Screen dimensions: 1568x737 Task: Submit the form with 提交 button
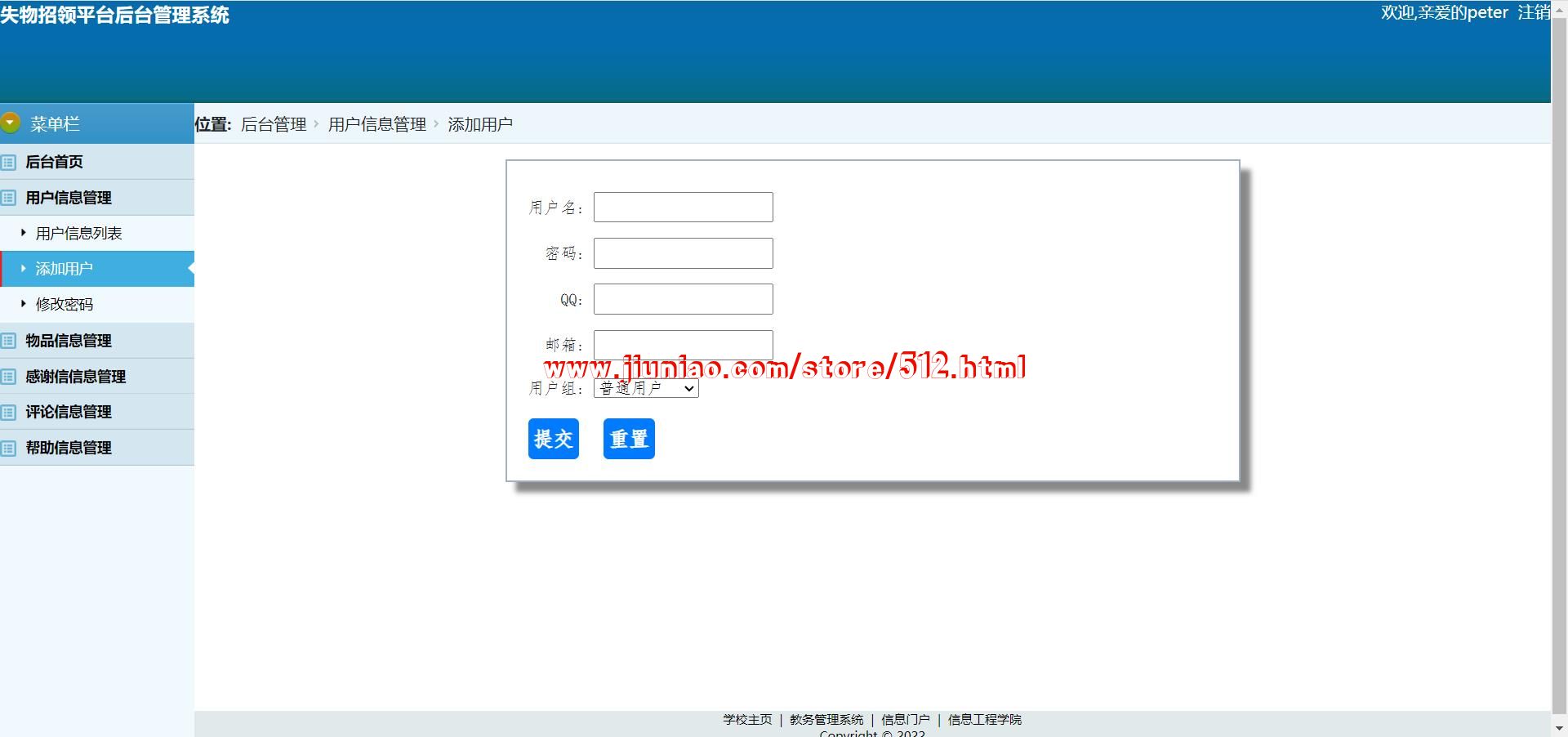click(x=554, y=439)
